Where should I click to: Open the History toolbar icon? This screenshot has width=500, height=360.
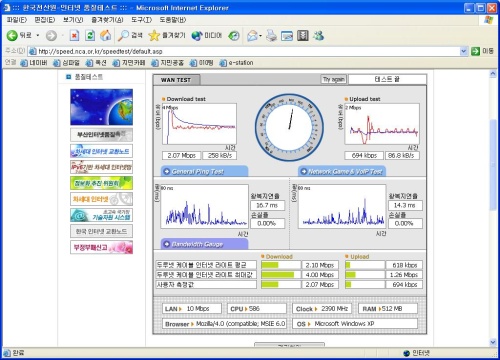234,36
